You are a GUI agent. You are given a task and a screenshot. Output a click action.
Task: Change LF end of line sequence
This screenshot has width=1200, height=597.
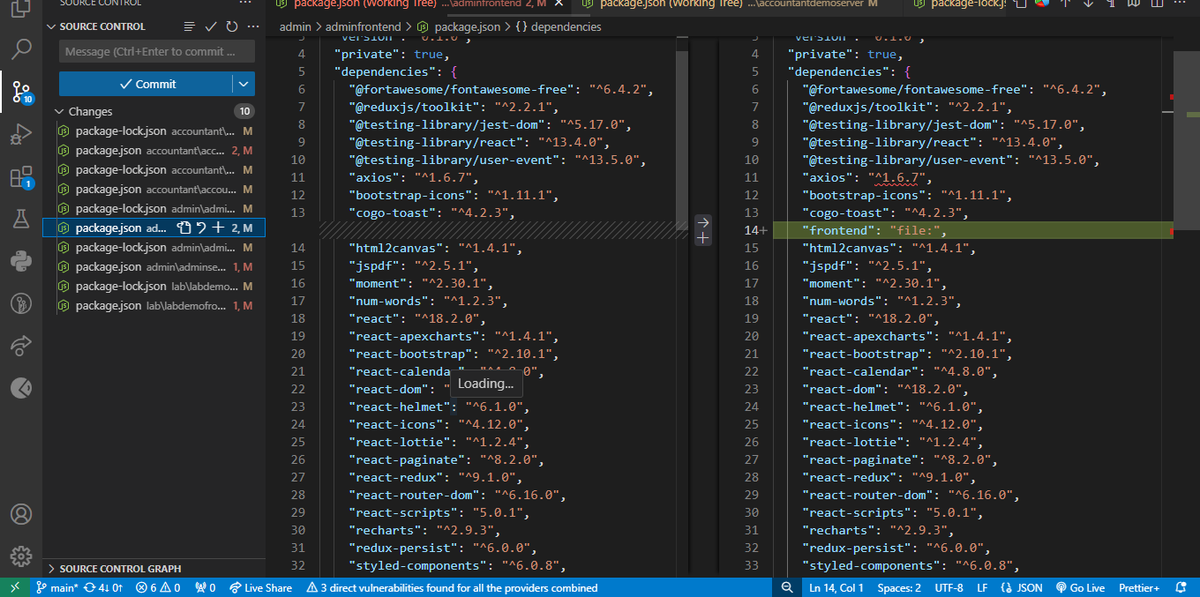pos(982,588)
